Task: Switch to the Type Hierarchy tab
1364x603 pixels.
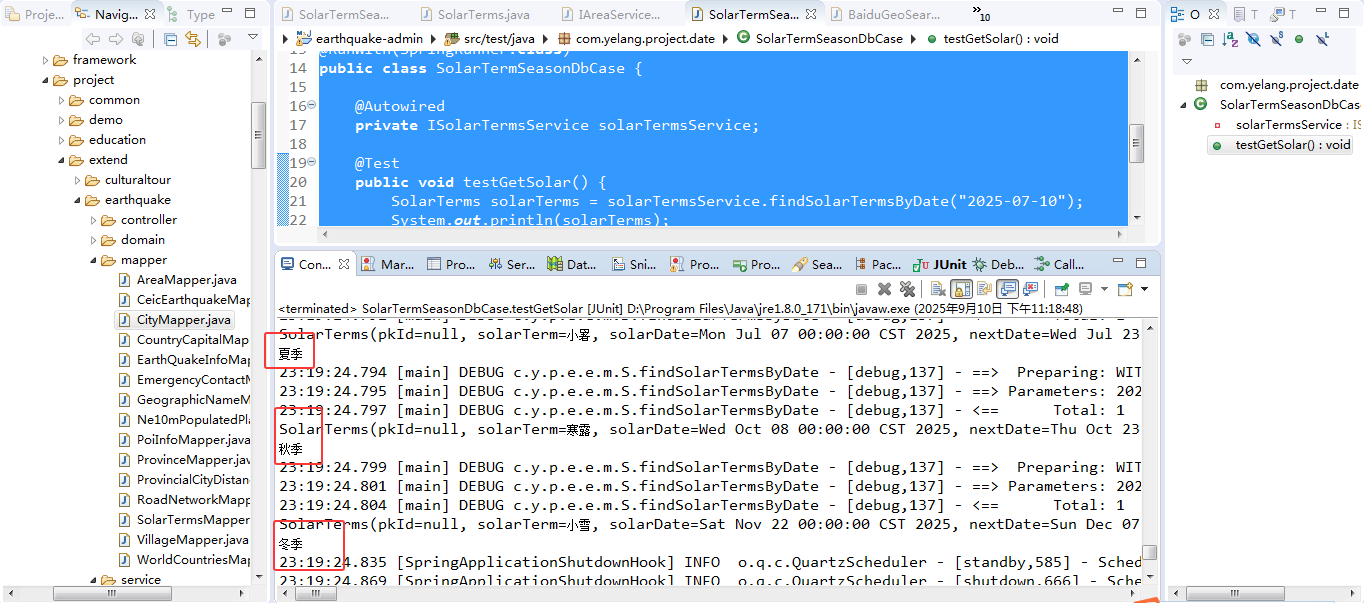Action: pos(192,14)
